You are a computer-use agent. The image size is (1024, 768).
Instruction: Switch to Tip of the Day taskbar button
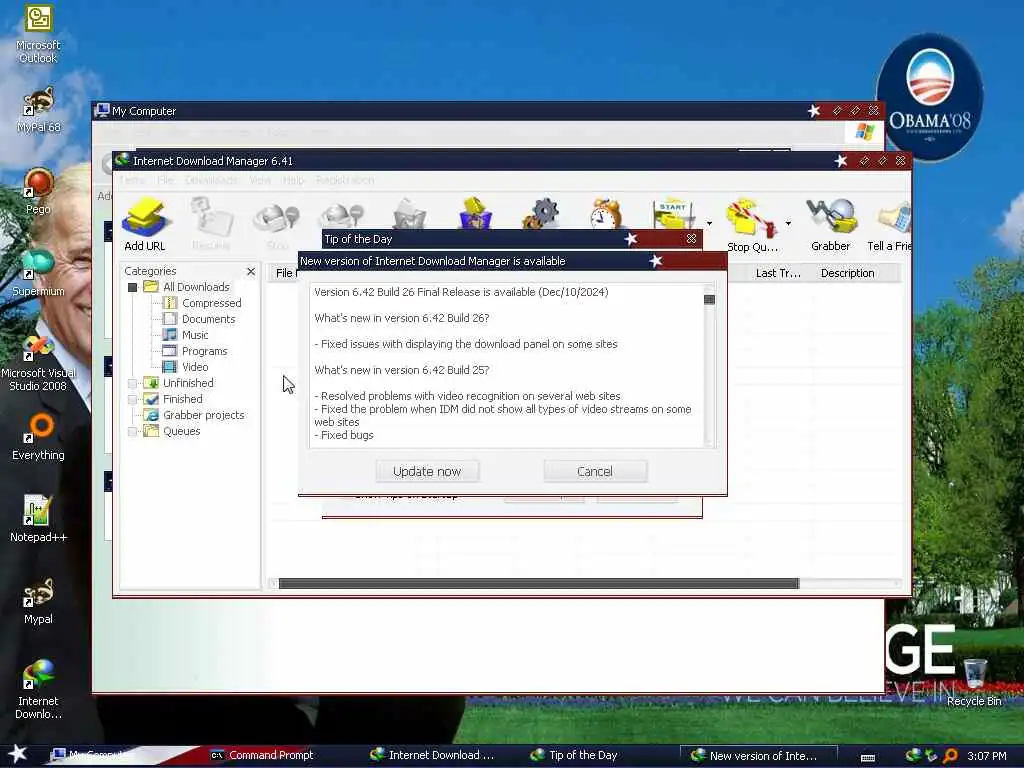tap(575, 755)
